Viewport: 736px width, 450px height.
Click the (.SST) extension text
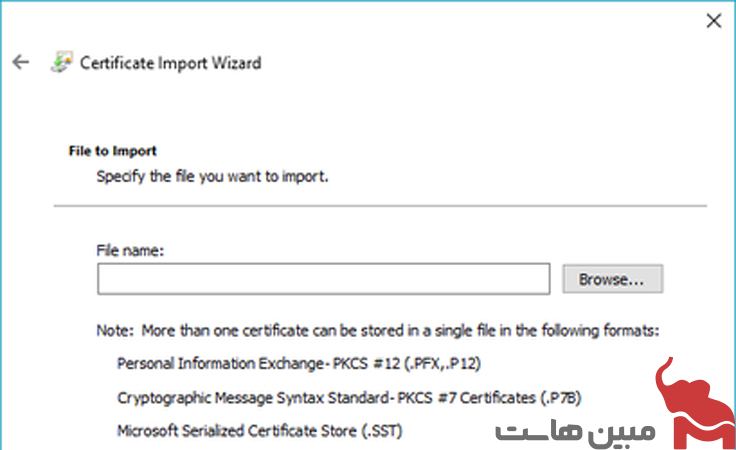click(382, 431)
